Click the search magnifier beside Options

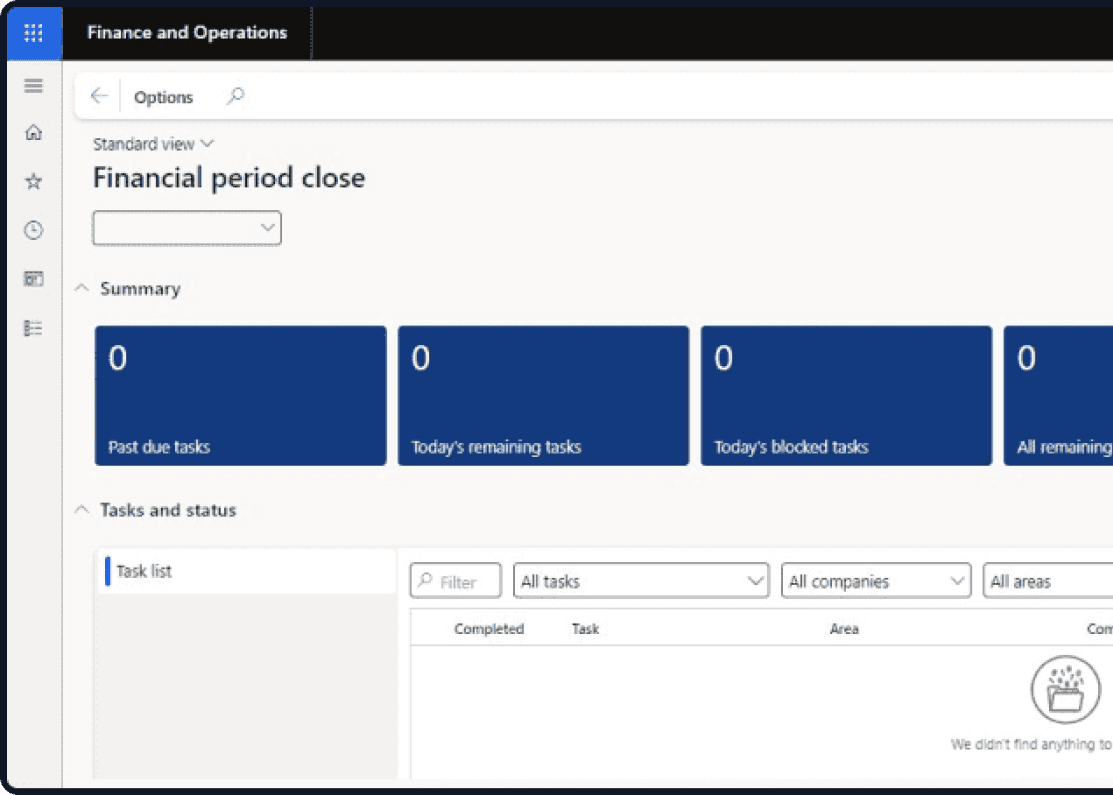pos(236,96)
